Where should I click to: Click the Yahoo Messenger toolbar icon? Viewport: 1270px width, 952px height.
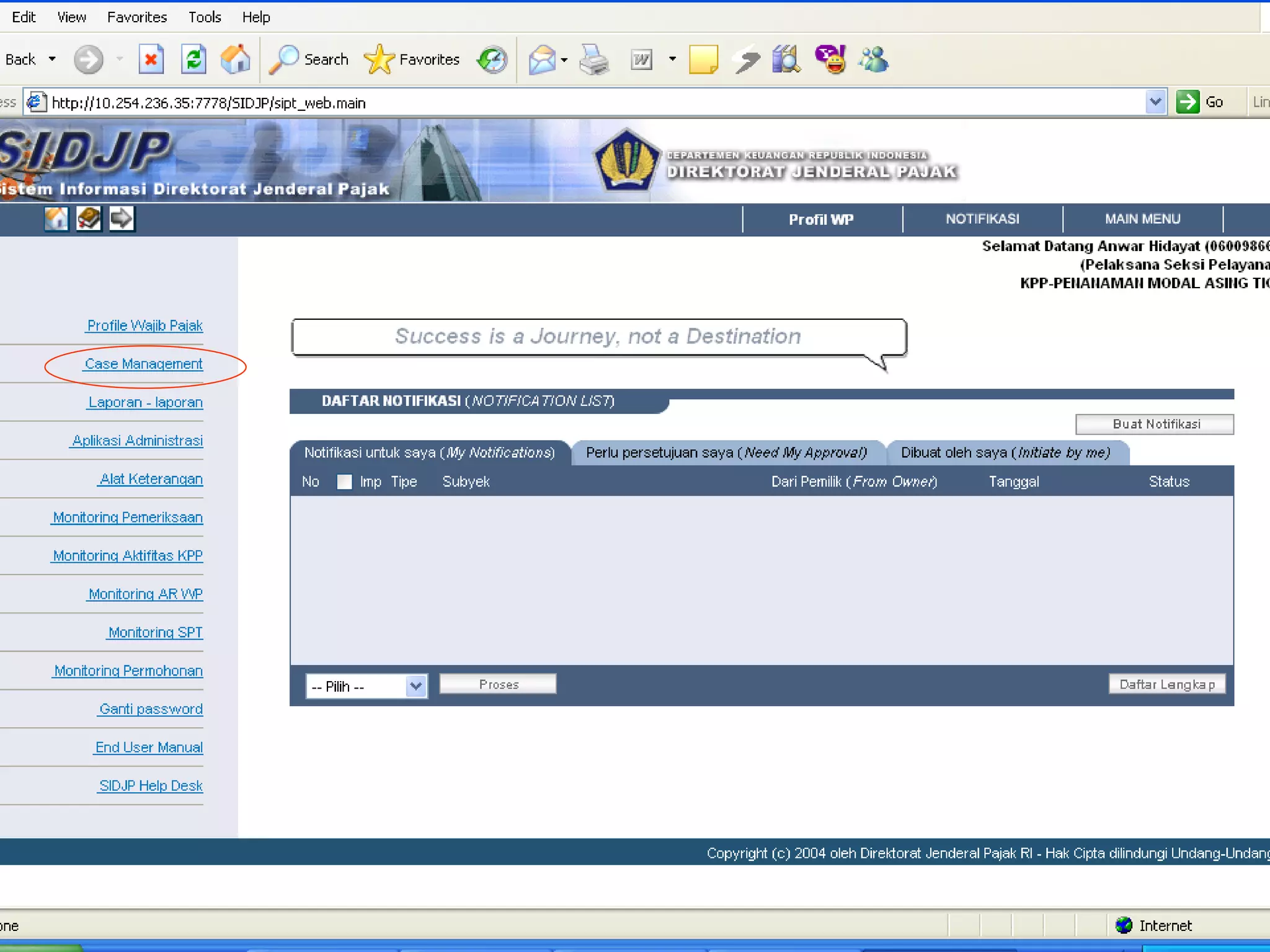point(830,60)
